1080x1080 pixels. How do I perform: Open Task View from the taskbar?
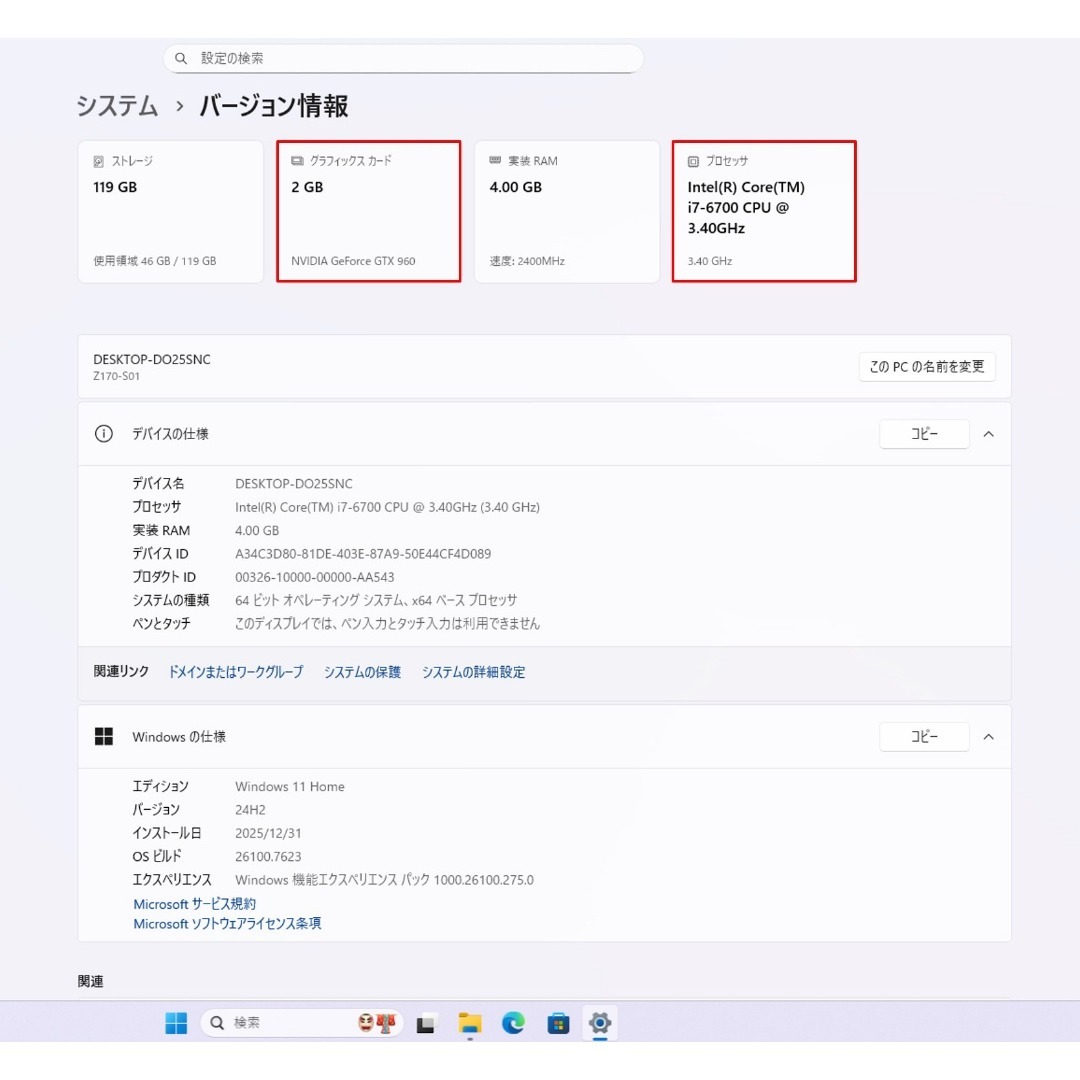426,1023
